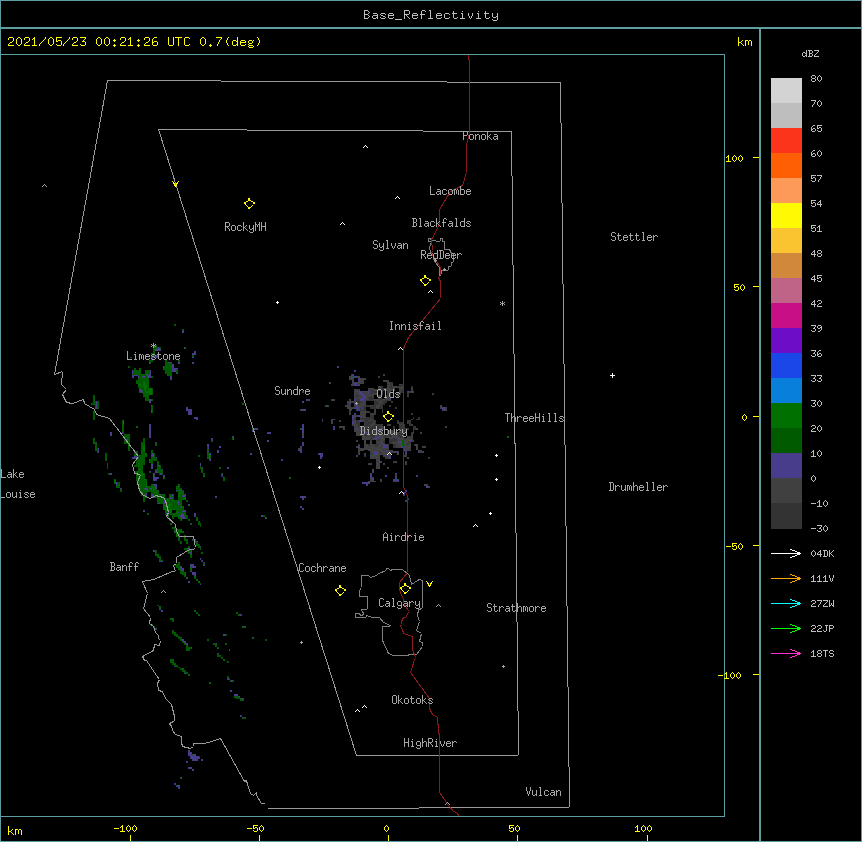862x842 pixels.
Task: Click the Lake Louise label
Action: [18, 484]
